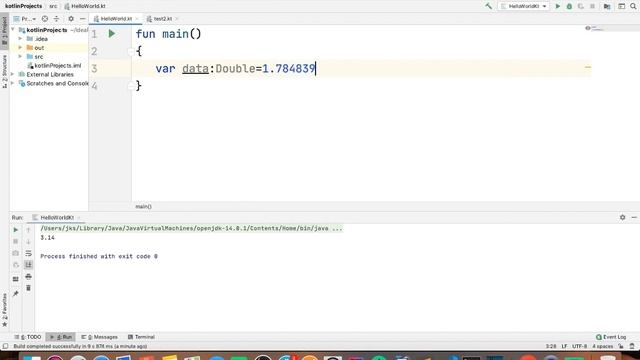640x360 pixels.
Task: Expand External Libraries node
Action: pos(13,75)
